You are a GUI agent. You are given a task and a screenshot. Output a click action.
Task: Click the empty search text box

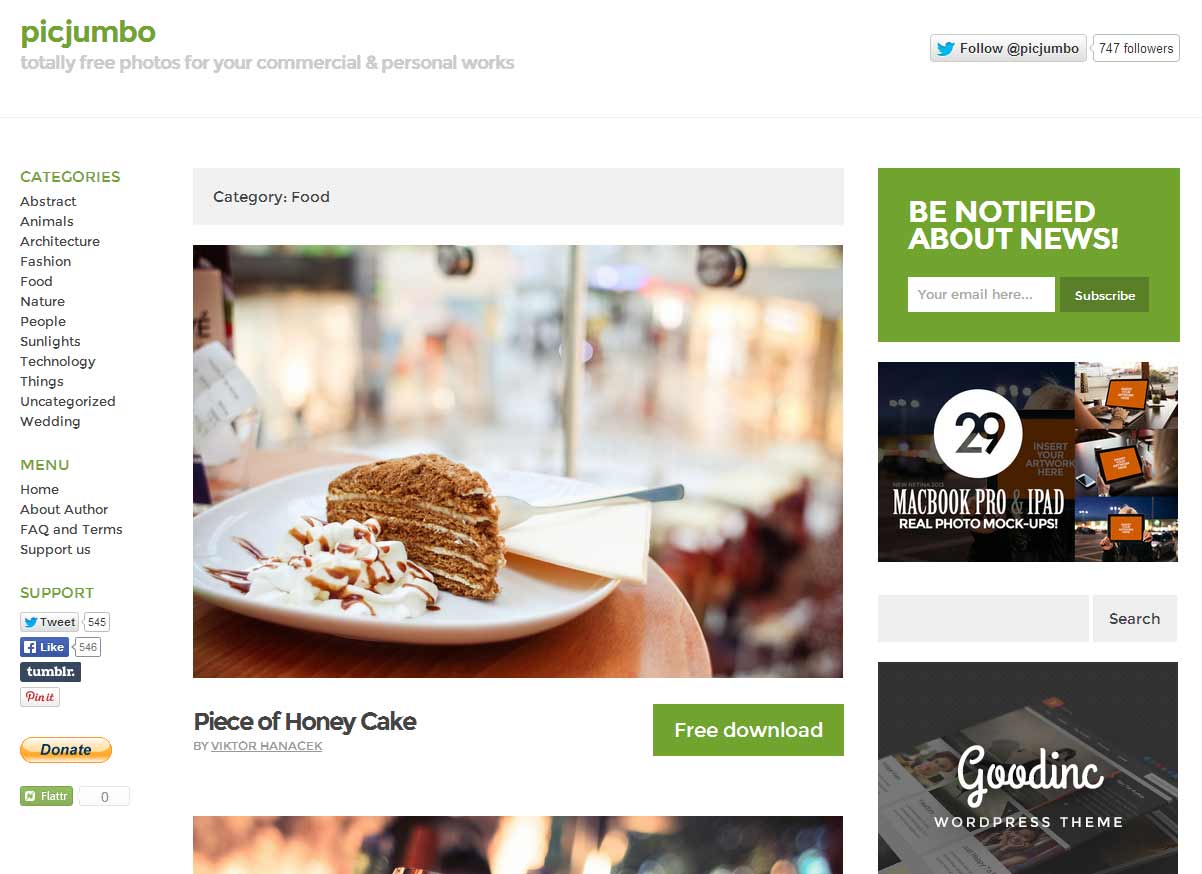coord(983,618)
